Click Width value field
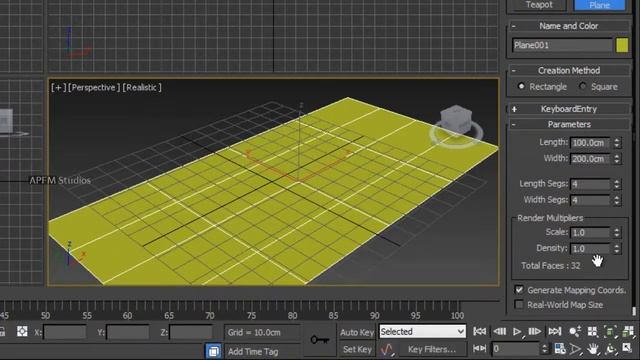The image size is (640, 360). [x=590, y=159]
